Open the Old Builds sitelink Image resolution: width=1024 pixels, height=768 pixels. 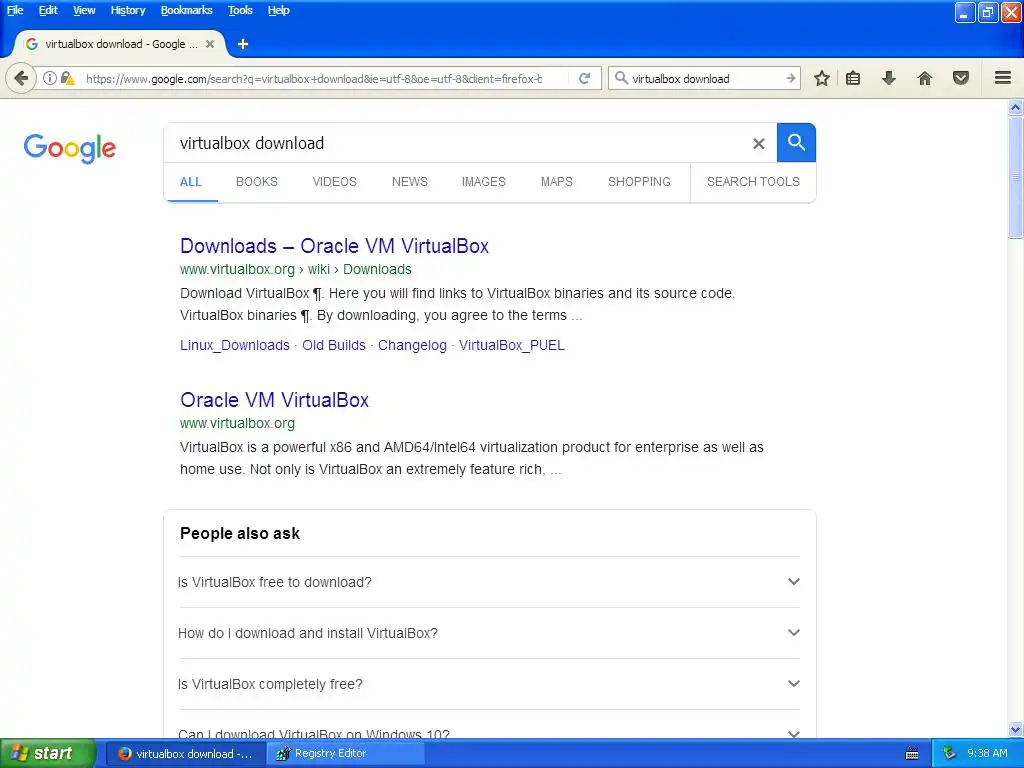(x=334, y=345)
